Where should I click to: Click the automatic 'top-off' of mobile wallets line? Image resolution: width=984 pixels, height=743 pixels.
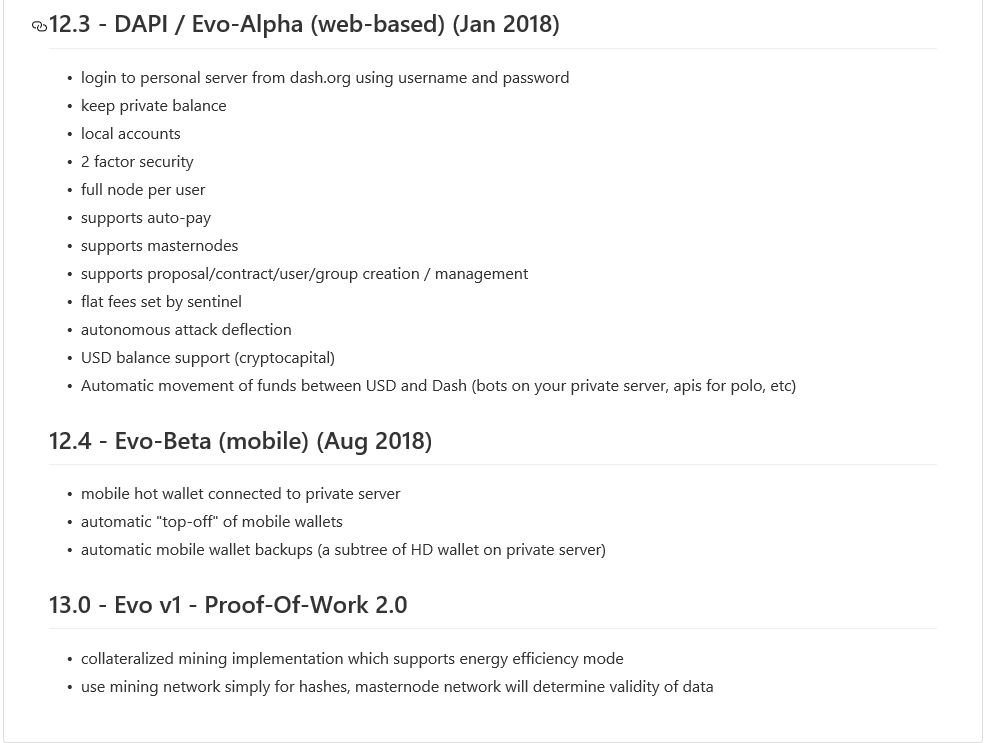tap(212, 522)
